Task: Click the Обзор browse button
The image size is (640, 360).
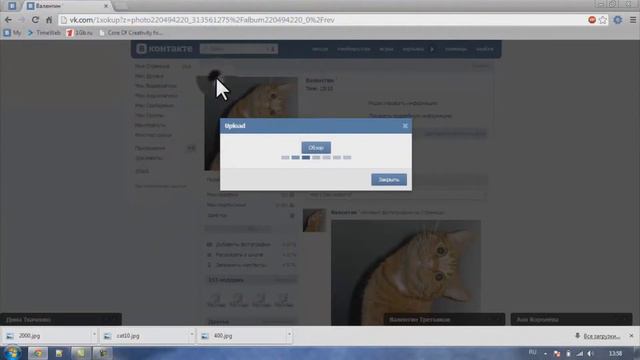Action: click(x=316, y=148)
